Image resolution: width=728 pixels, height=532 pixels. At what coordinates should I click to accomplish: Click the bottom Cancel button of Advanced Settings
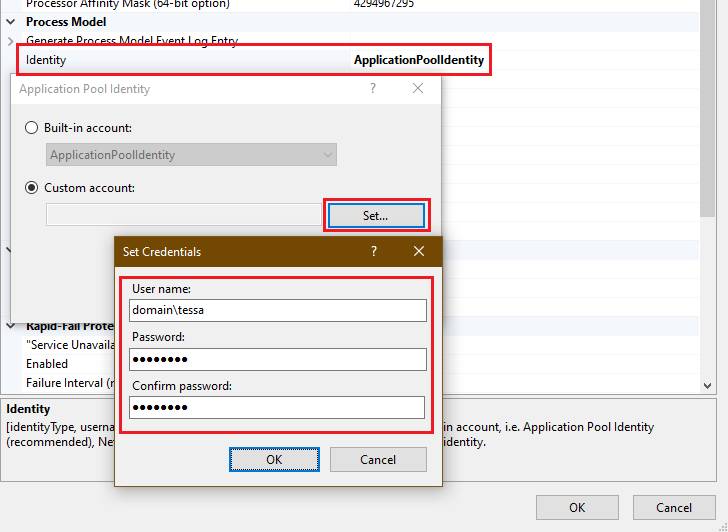673,507
